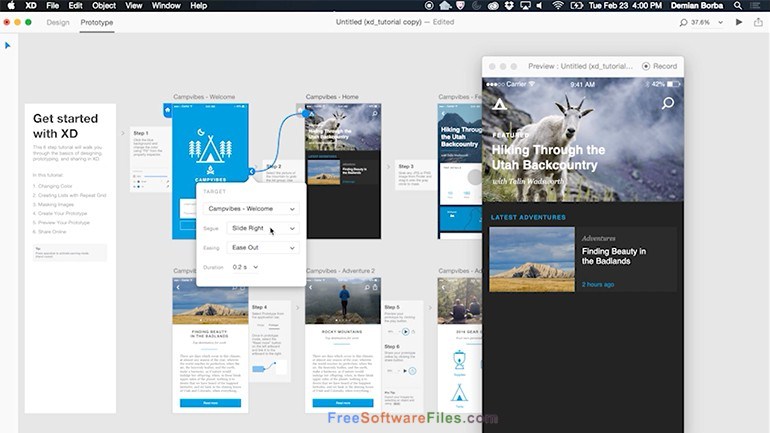Click the Play preview button
Viewport: 770px width, 433px height.
click(x=739, y=22)
